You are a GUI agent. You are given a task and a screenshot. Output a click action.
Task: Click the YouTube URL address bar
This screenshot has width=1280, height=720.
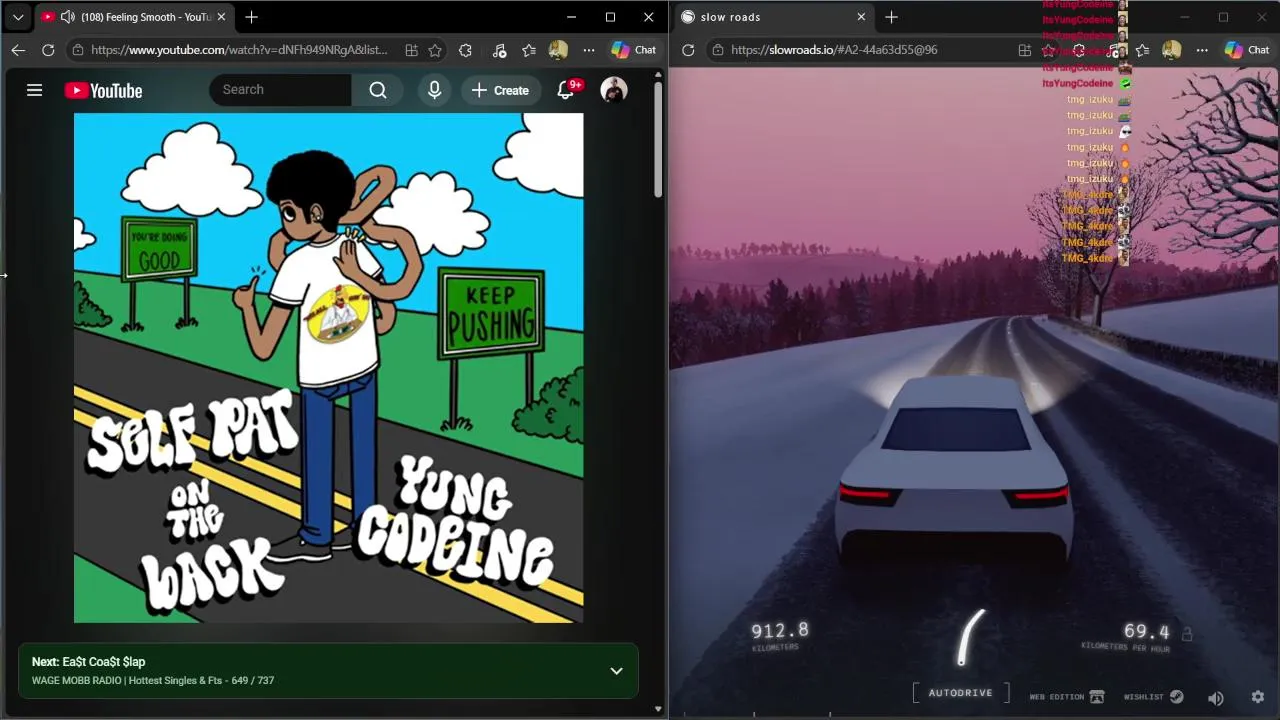[x=240, y=50]
